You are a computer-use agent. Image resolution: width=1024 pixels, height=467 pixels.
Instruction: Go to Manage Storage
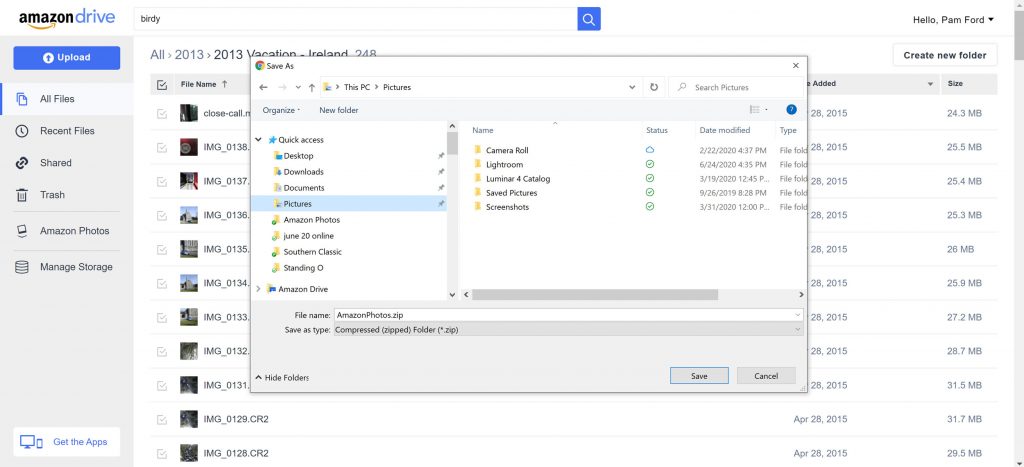tap(76, 267)
